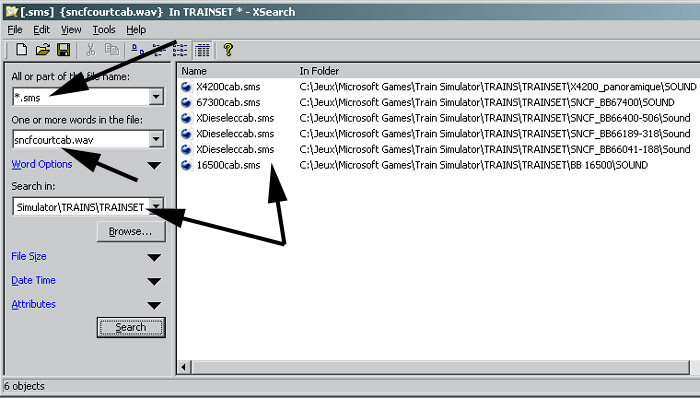Expand Attributes section triangle
Image resolution: width=700 pixels, height=398 pixels.
154,306
